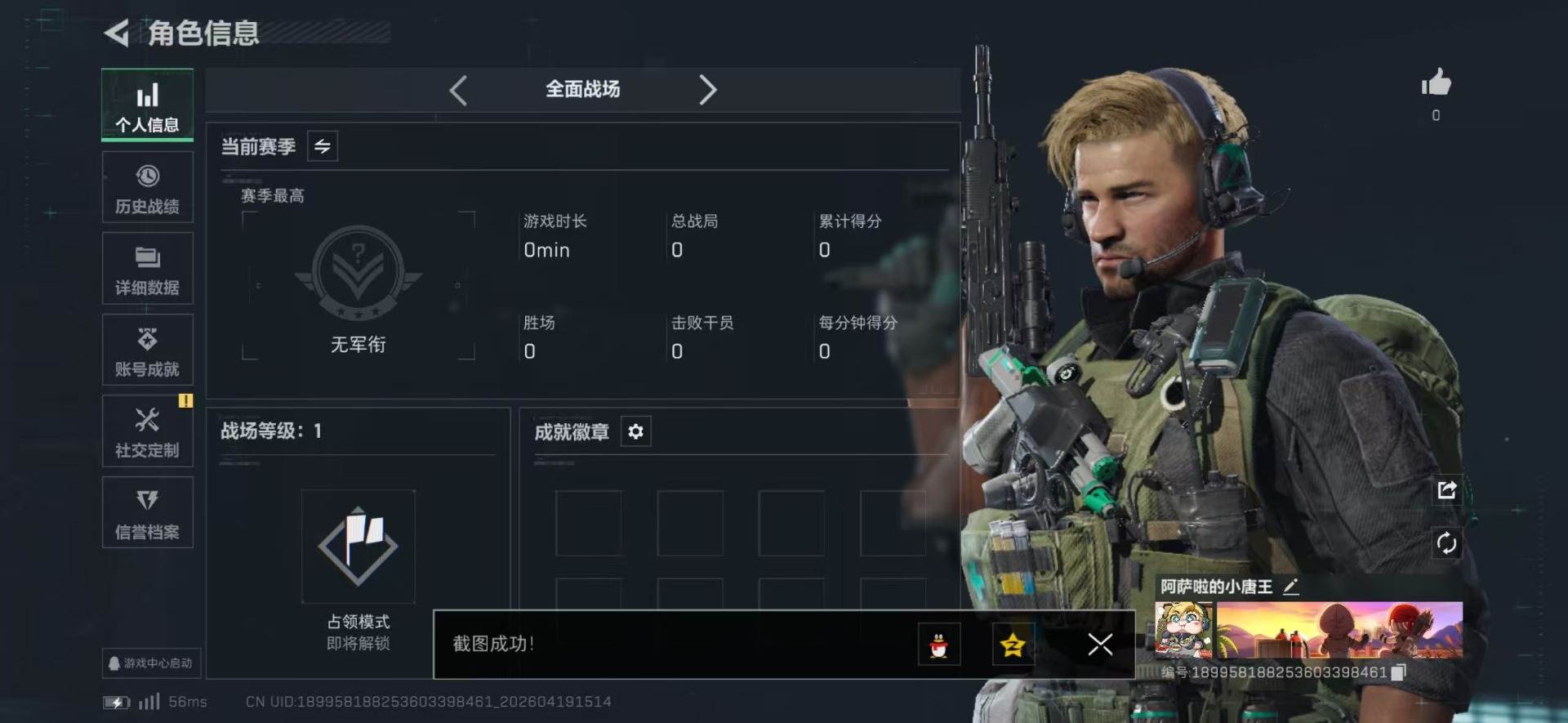Image resolution: width=1568 pixels, height=723 pixels.
Task: Like the profile with thumbs-up icon
Action: point(1436,83)
